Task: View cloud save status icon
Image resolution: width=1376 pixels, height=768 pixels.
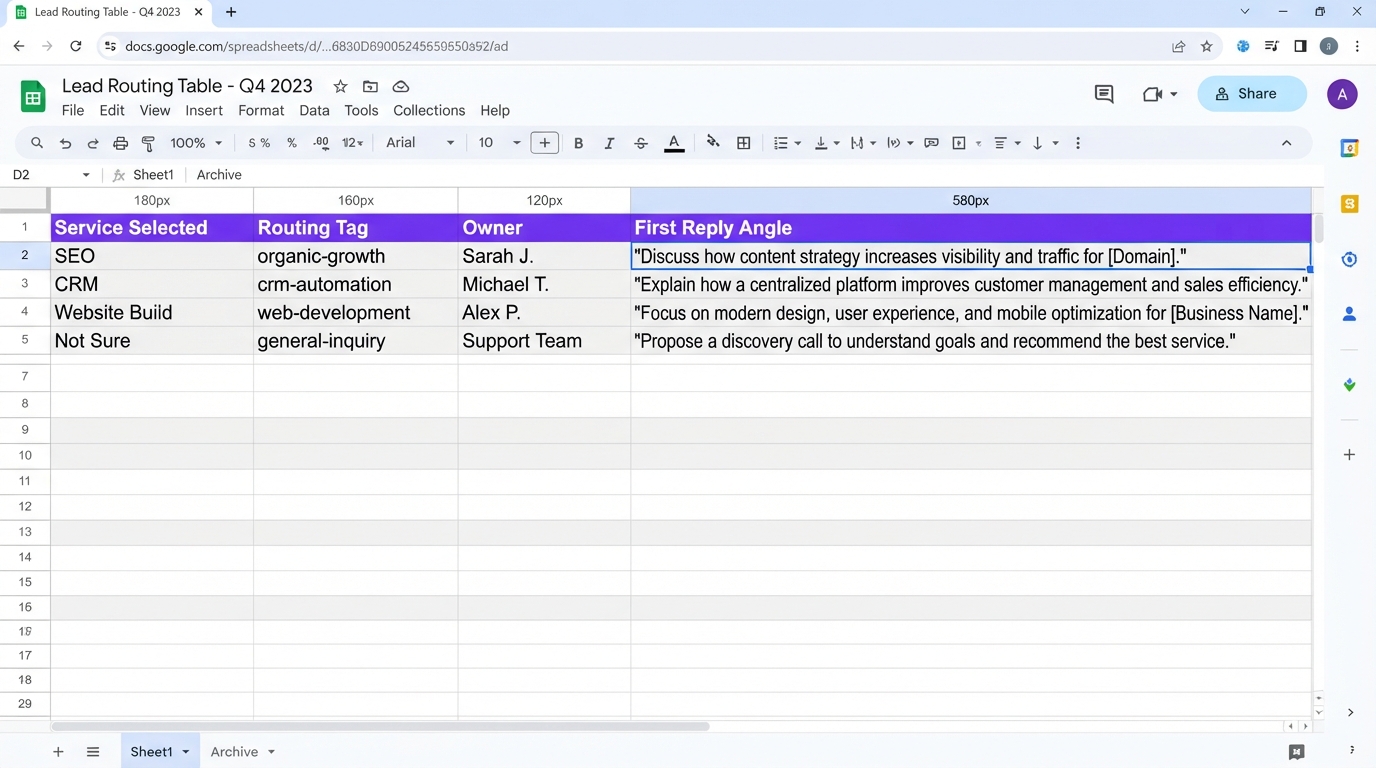Action: point(401,86)
